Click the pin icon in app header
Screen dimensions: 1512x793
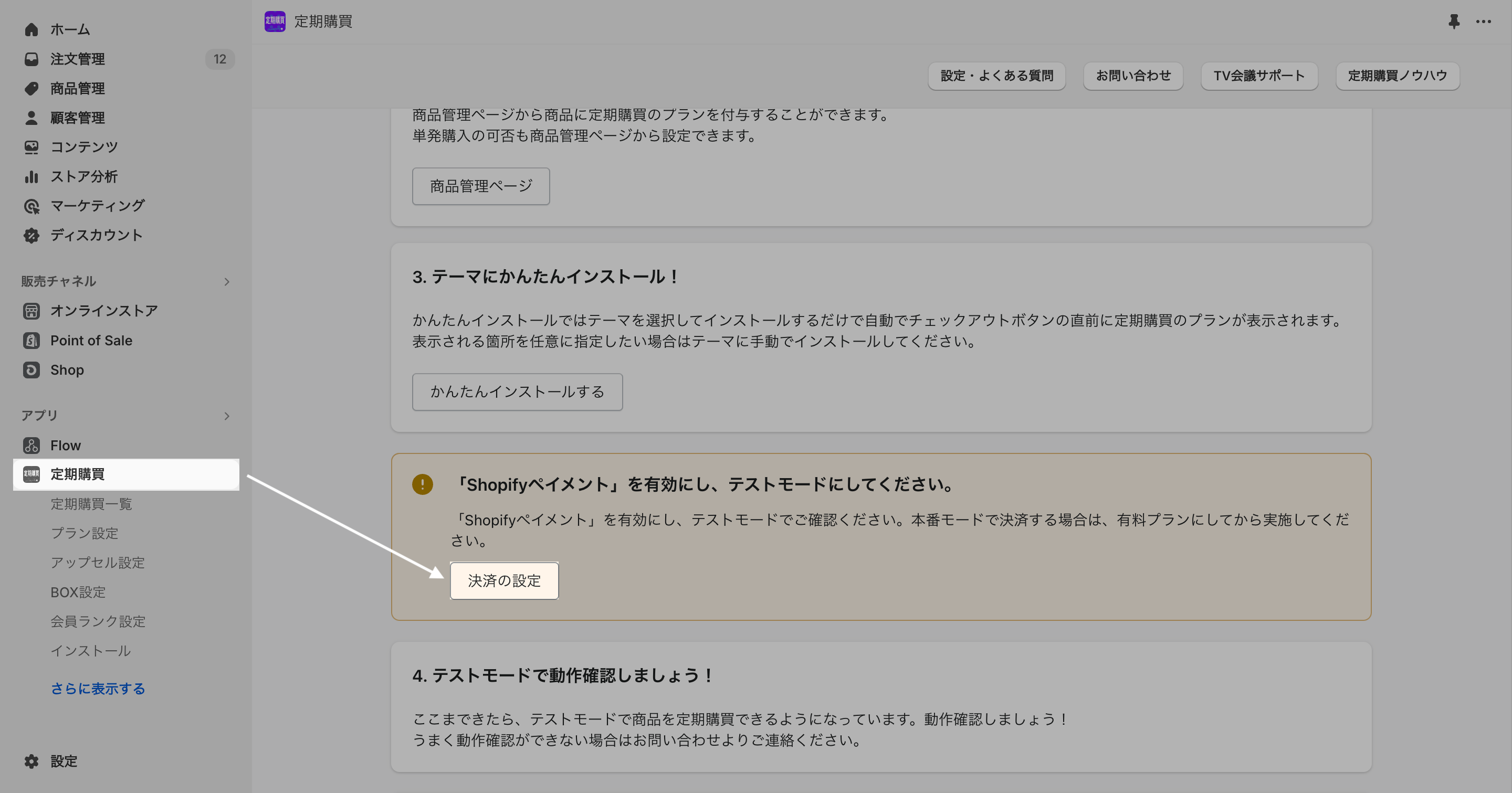coord(1453,22)
